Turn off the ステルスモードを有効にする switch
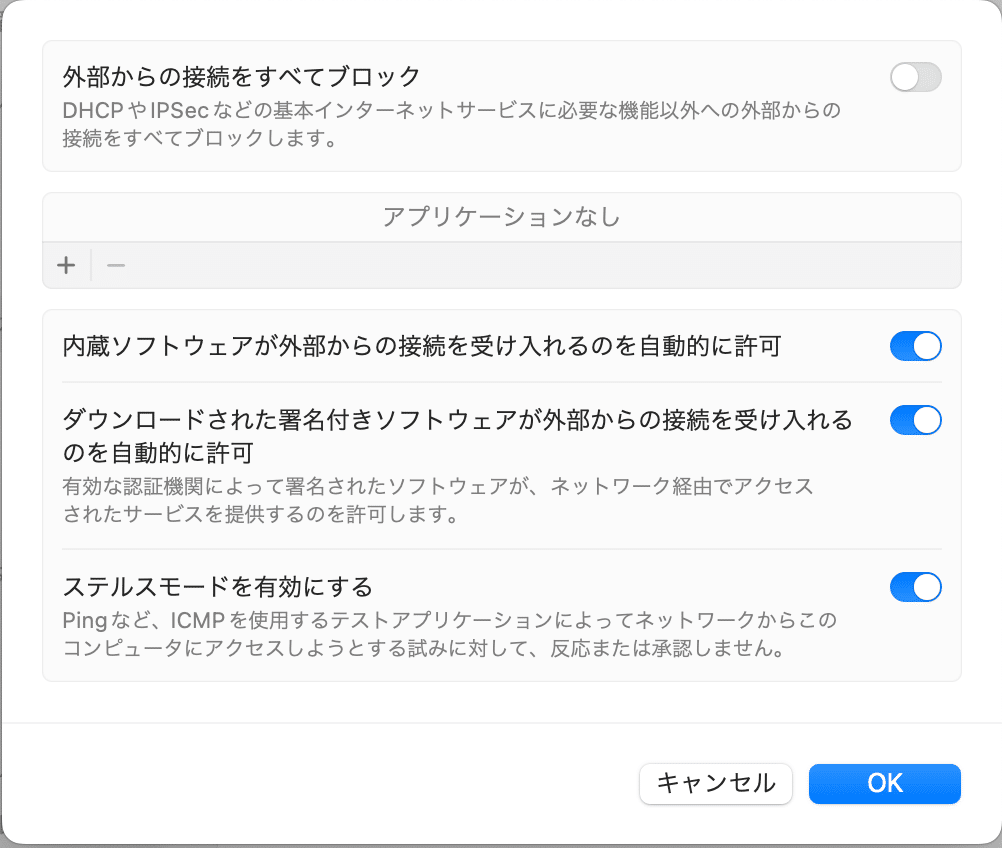1002x848 pixels. pyautogui.click(x=915, y=587)
